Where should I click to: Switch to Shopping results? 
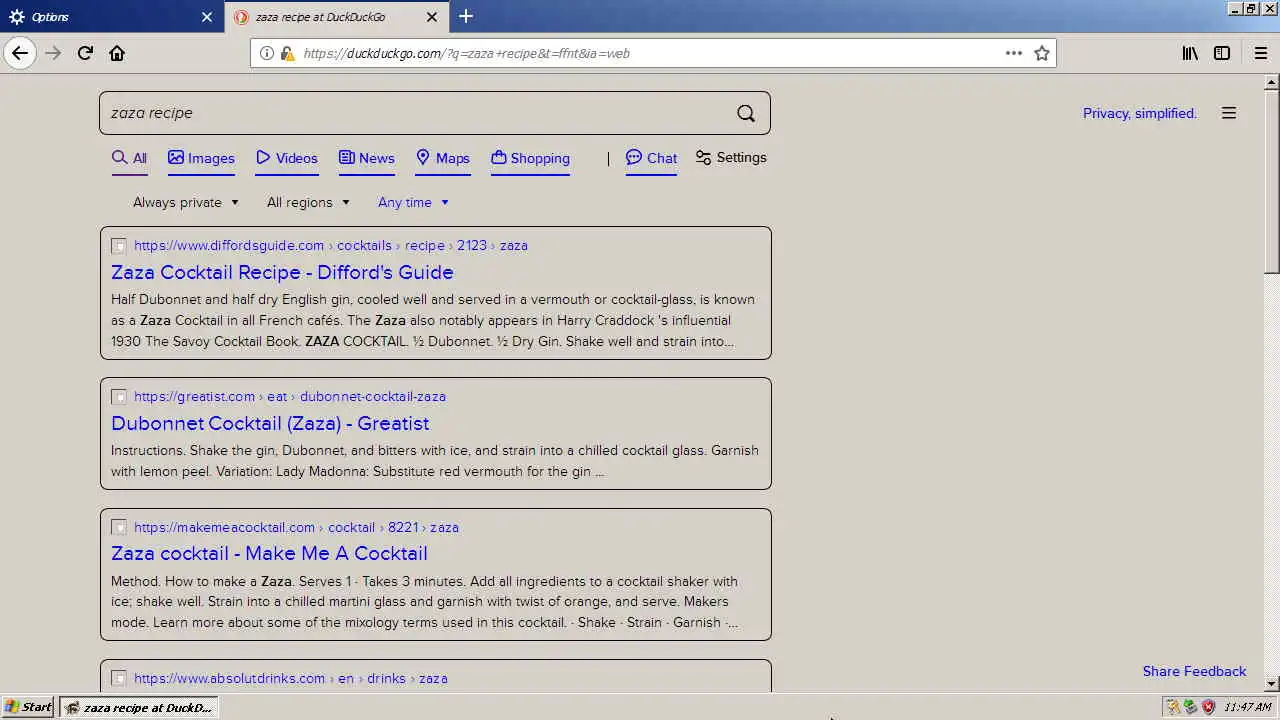[530, 158]
